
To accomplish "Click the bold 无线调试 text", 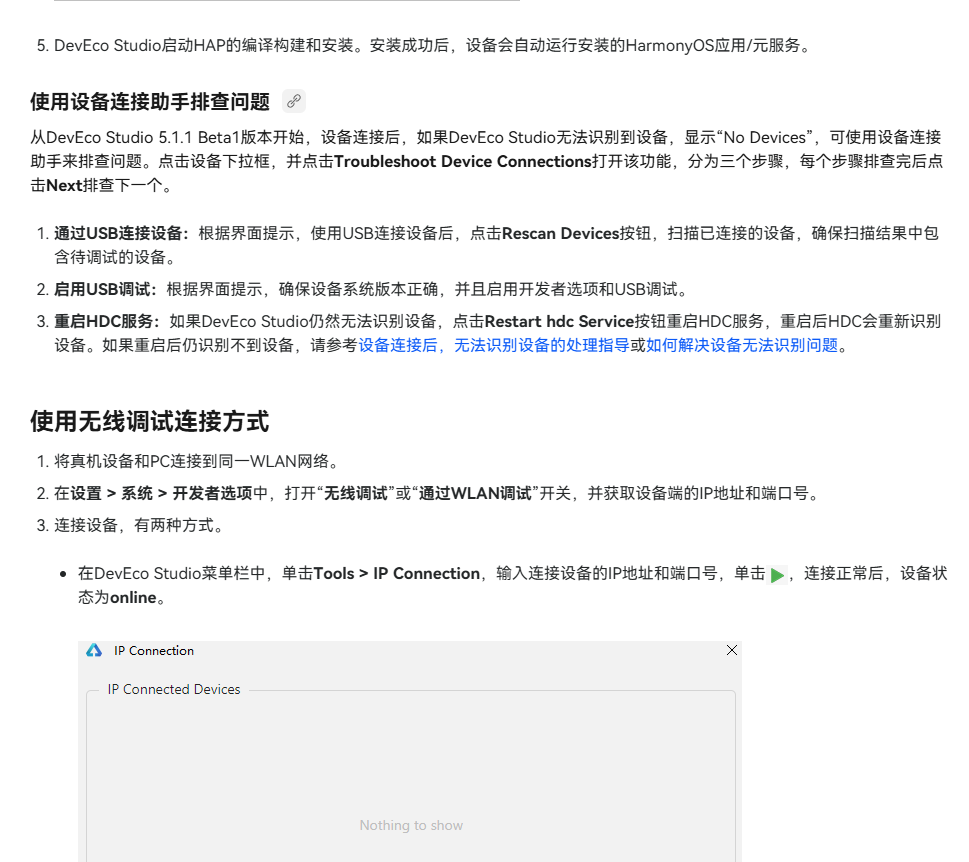I will point(355,494).
